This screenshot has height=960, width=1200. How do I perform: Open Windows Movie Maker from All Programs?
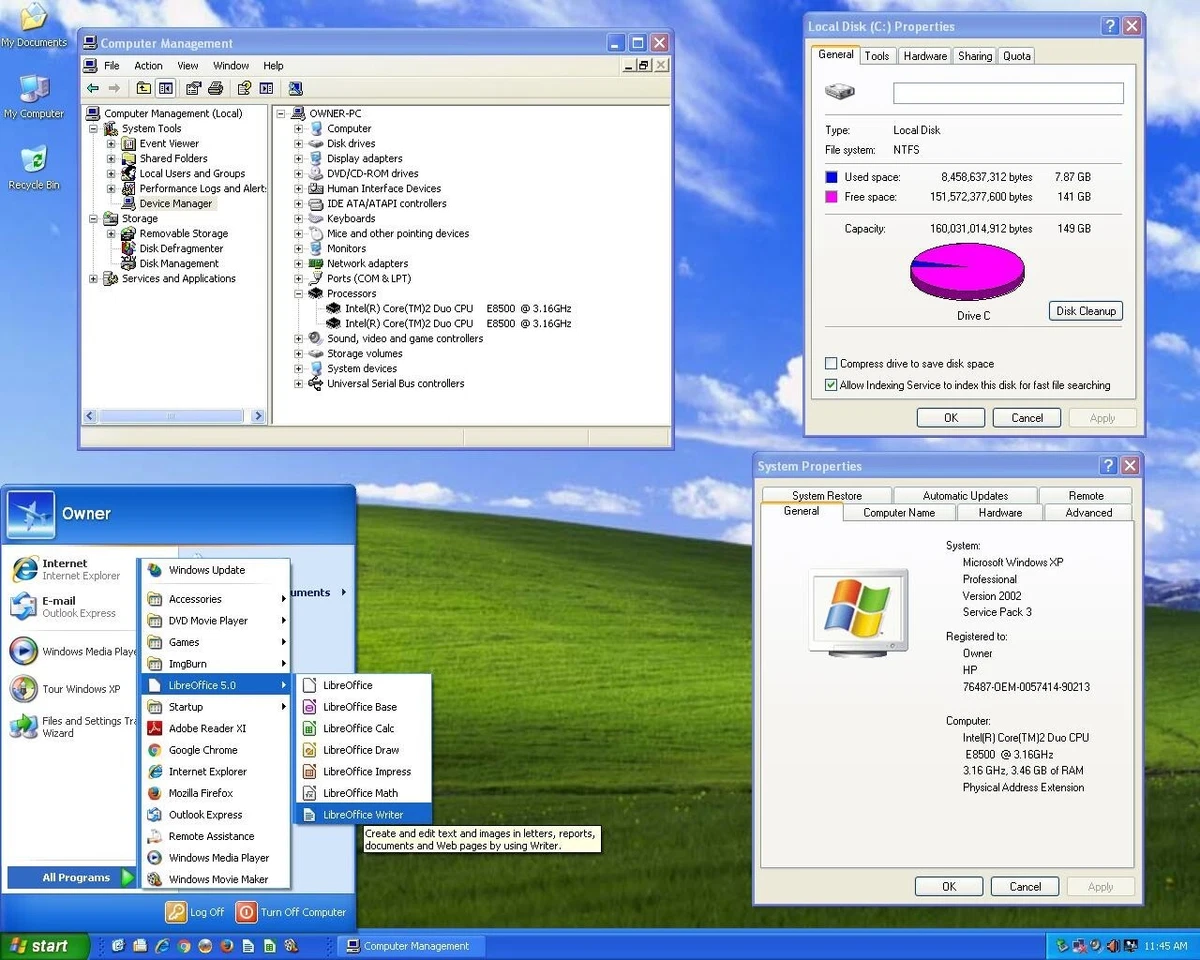click(215, 879)
